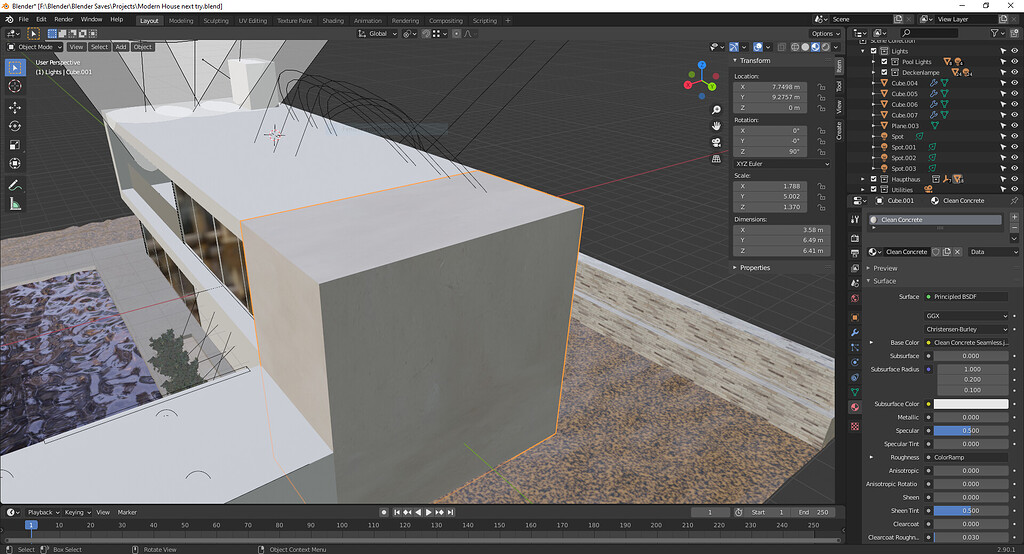The width and height of the screenshot is (1024, 554).
Task: Open the GGX distribution dropdown
Action: point(967,316)
